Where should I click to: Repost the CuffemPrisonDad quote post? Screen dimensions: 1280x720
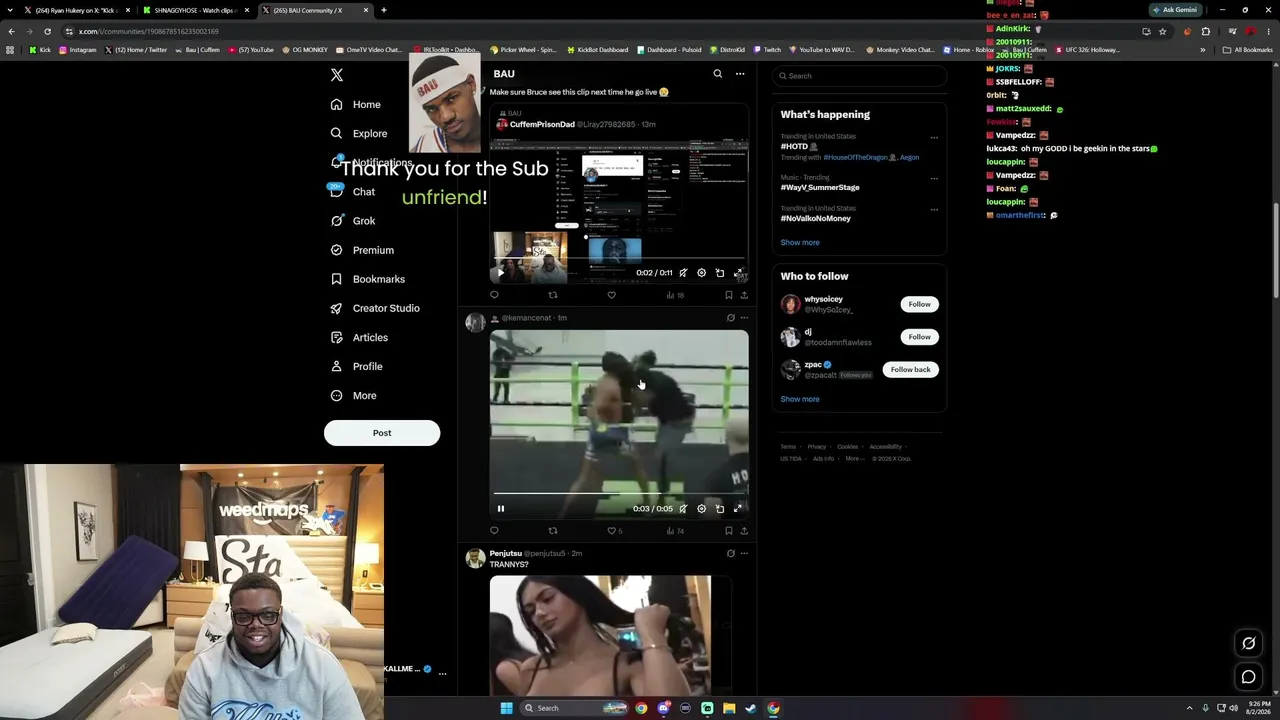553,295
